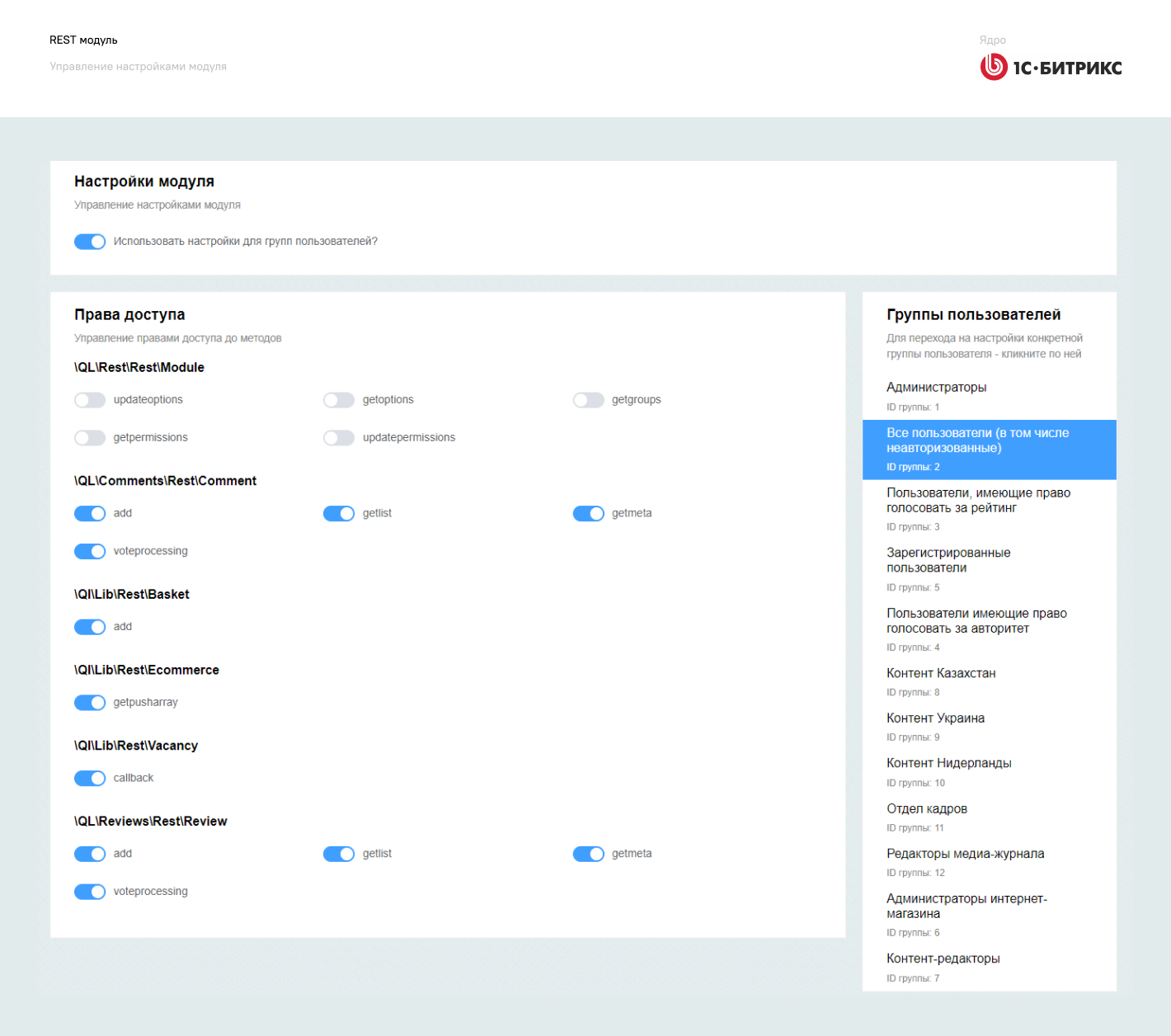Viewport: 1171px width, 1036px height.
Task: Disable the getpusharray toggle
Action: coord(90,703)
